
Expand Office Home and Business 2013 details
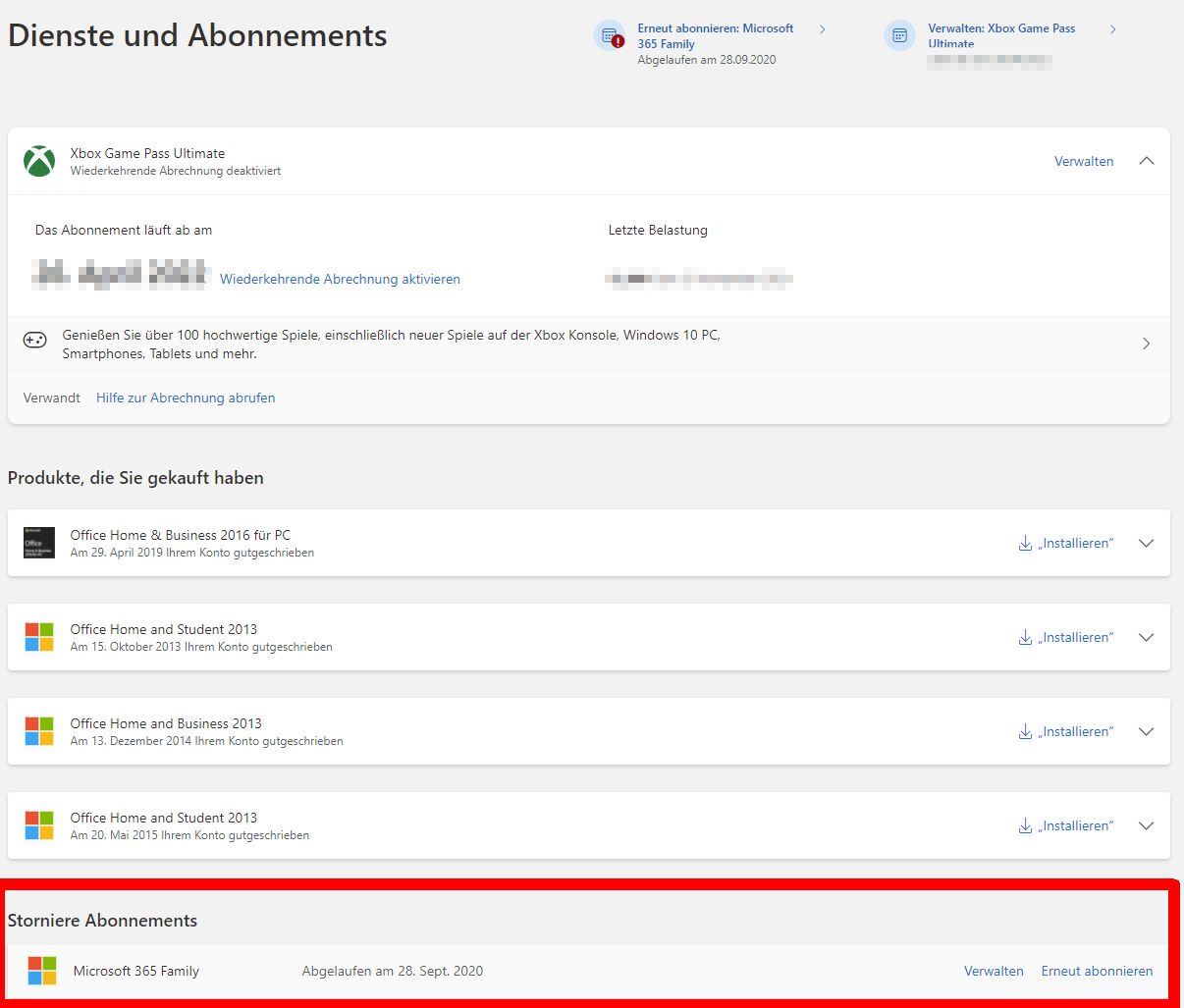click(1146, 731)
